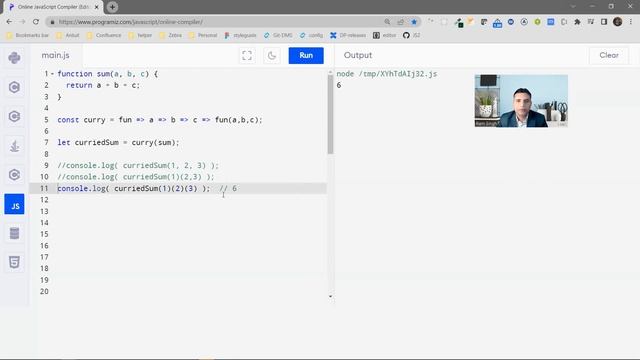Run the JavaScript code

coord(306,56)
